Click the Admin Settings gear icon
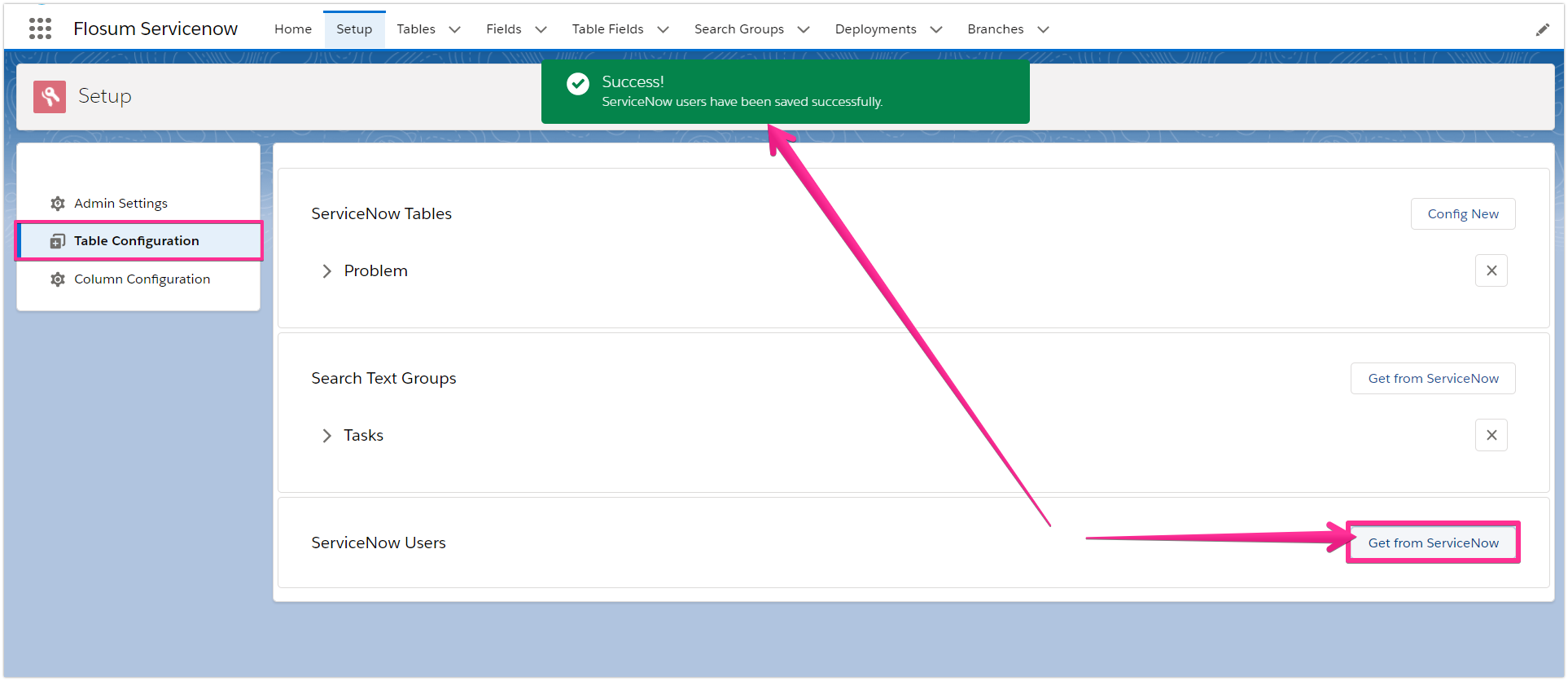The image size is (1568, 681). click(x=58, y=204)
